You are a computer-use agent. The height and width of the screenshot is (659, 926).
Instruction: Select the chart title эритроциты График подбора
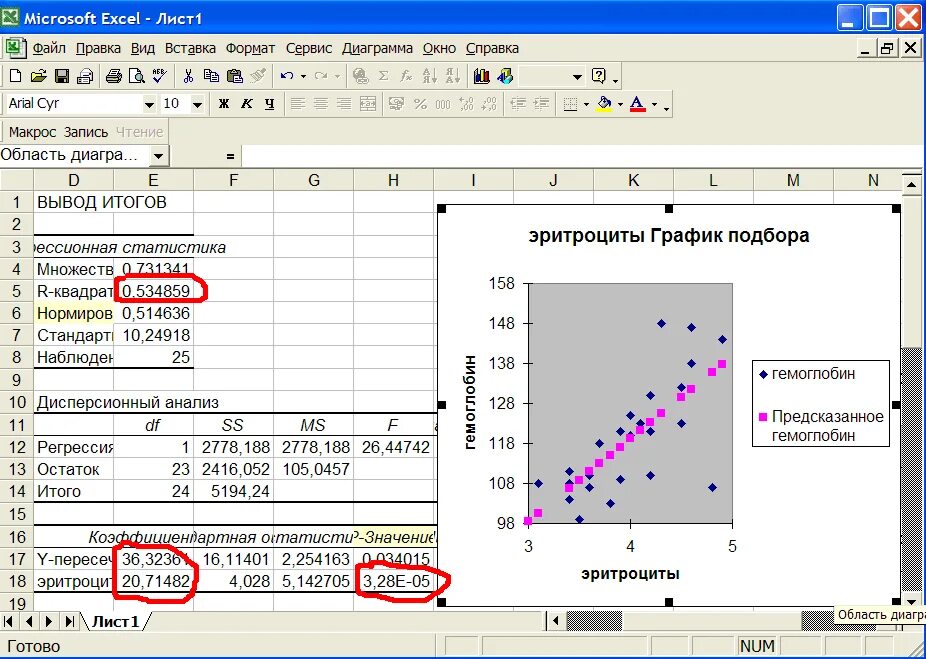tap(669, 236)
